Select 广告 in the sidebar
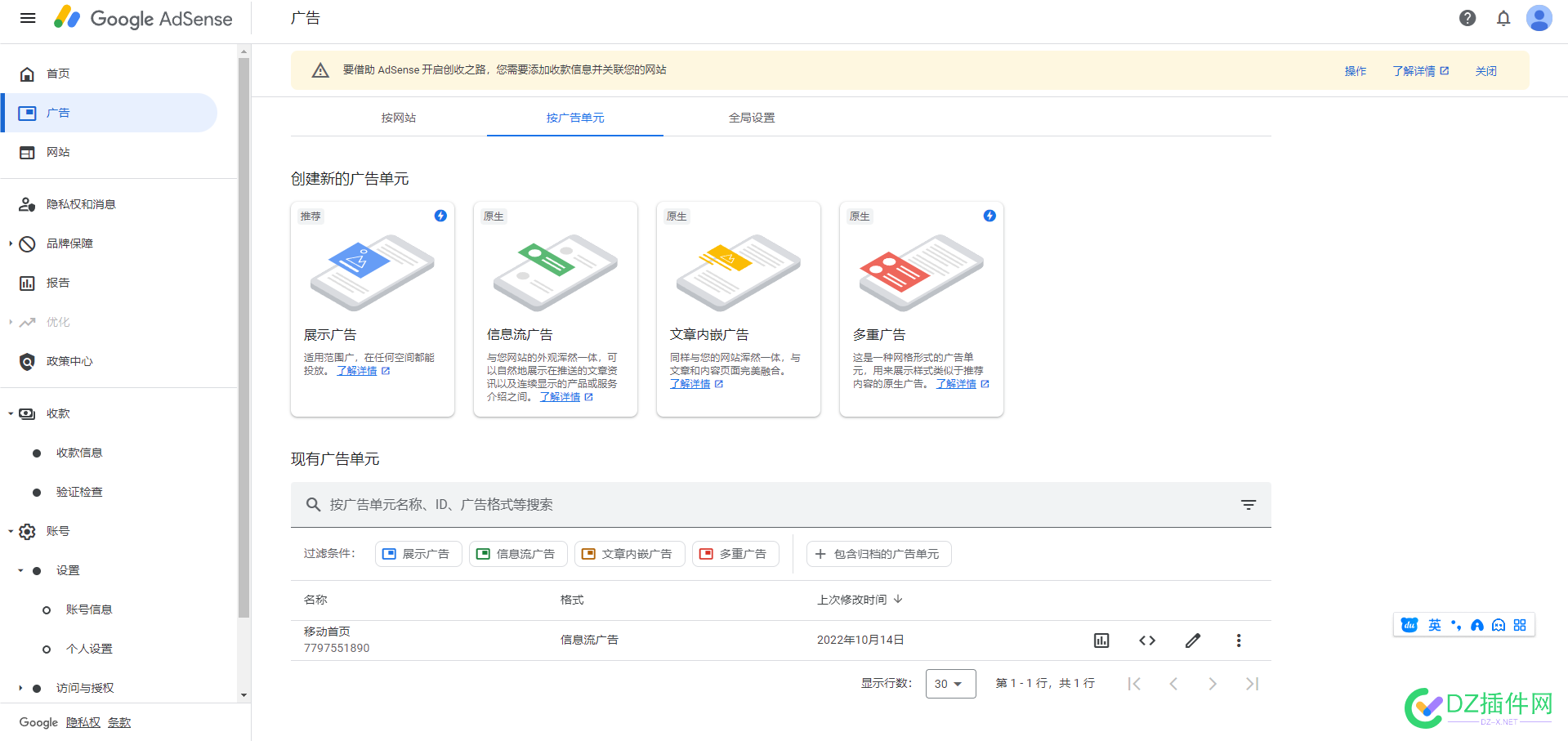 tap(109, 113)
